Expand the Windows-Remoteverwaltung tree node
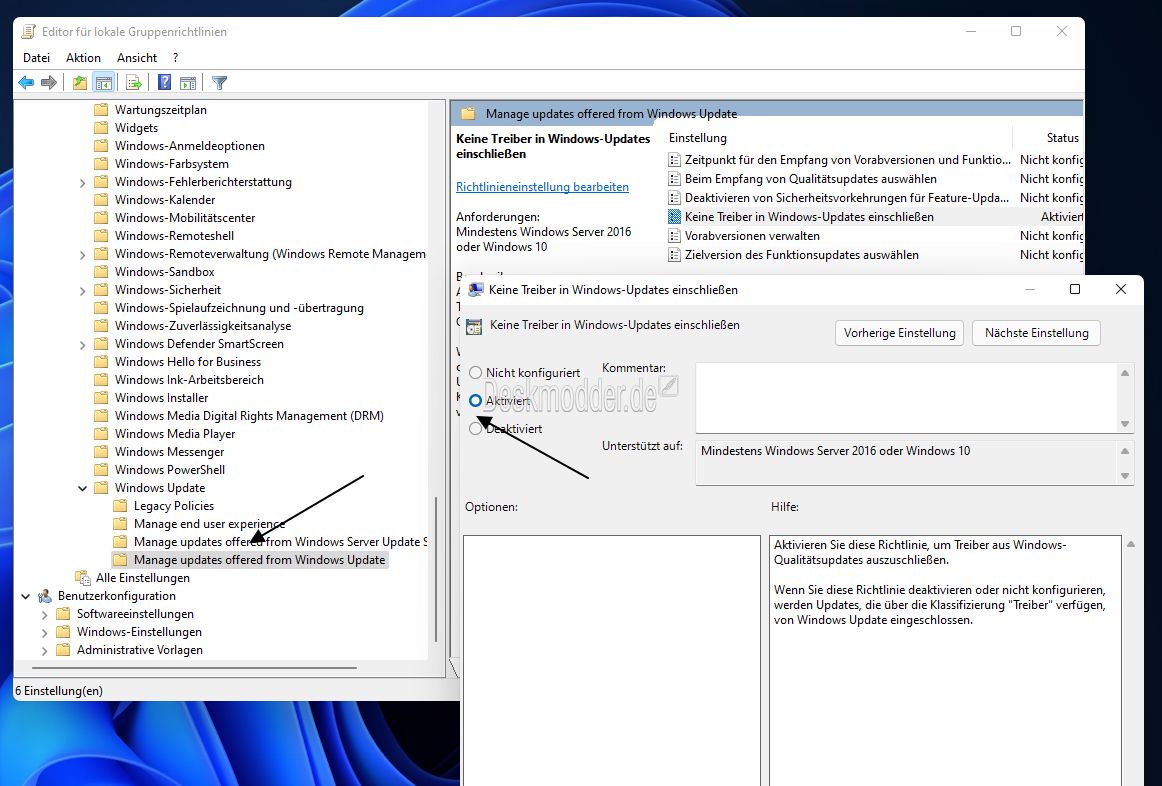Viewport: 1162px width, 786px height. pos(82,254)
